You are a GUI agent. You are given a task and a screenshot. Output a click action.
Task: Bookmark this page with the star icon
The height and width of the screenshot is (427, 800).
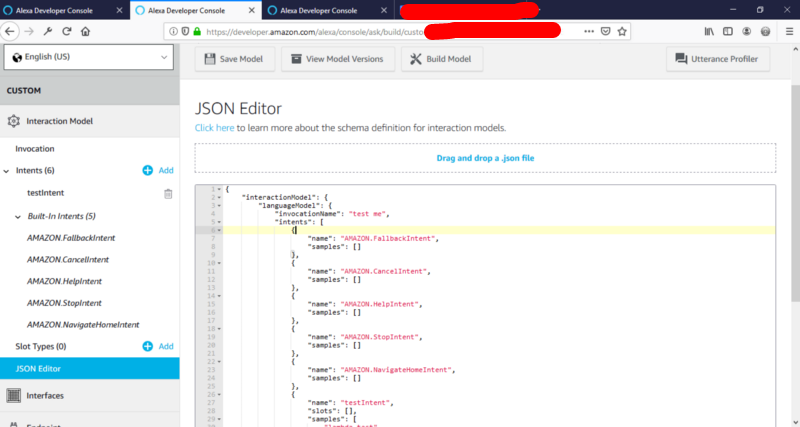622,32
